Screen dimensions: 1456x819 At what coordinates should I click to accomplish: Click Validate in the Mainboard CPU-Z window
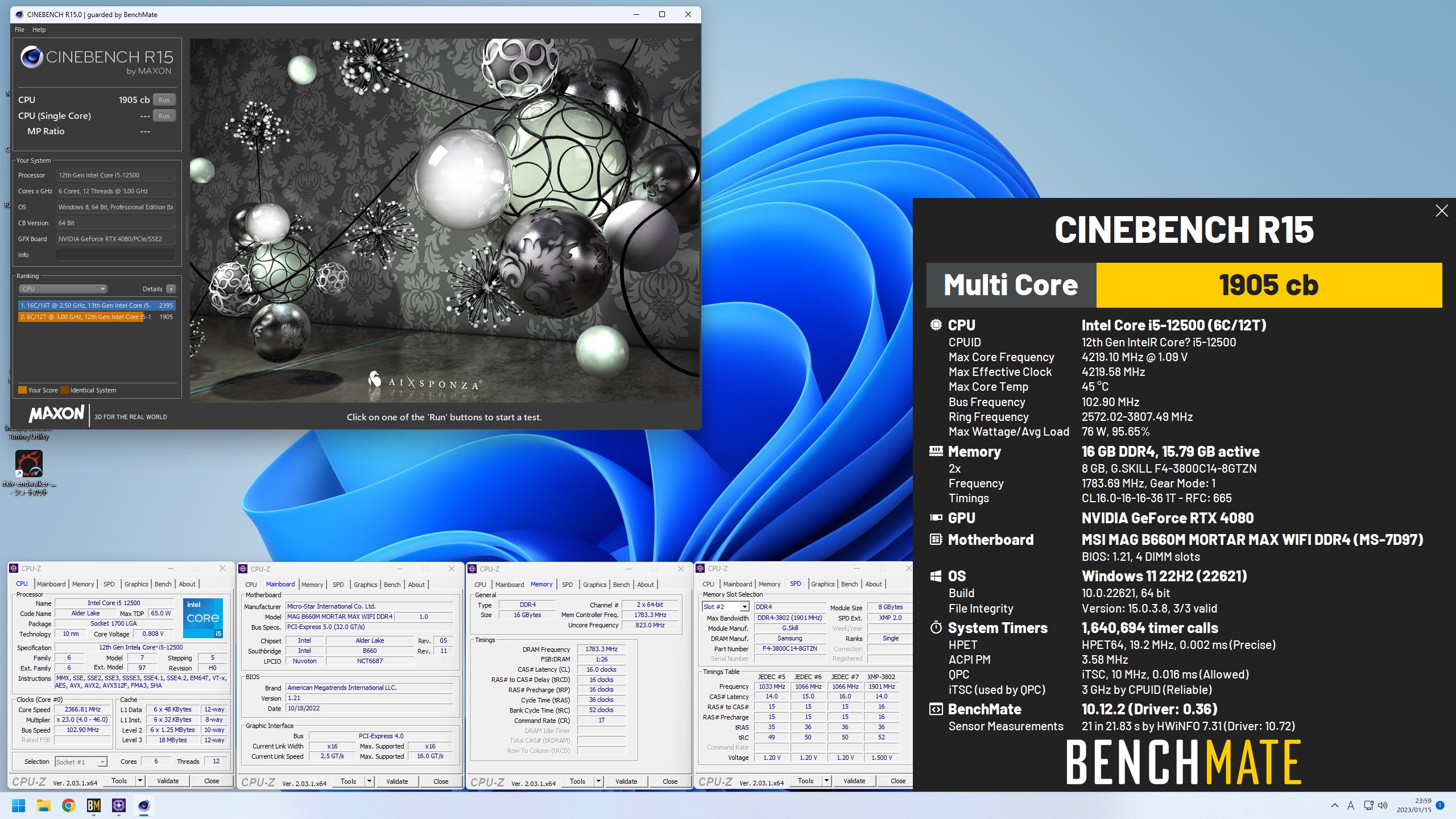coord(397,781)
